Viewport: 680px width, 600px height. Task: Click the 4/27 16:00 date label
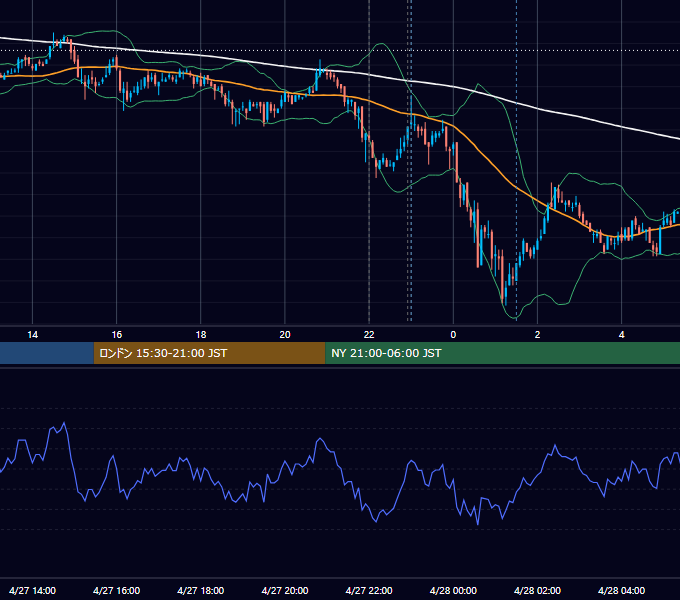tap(117, 591)
